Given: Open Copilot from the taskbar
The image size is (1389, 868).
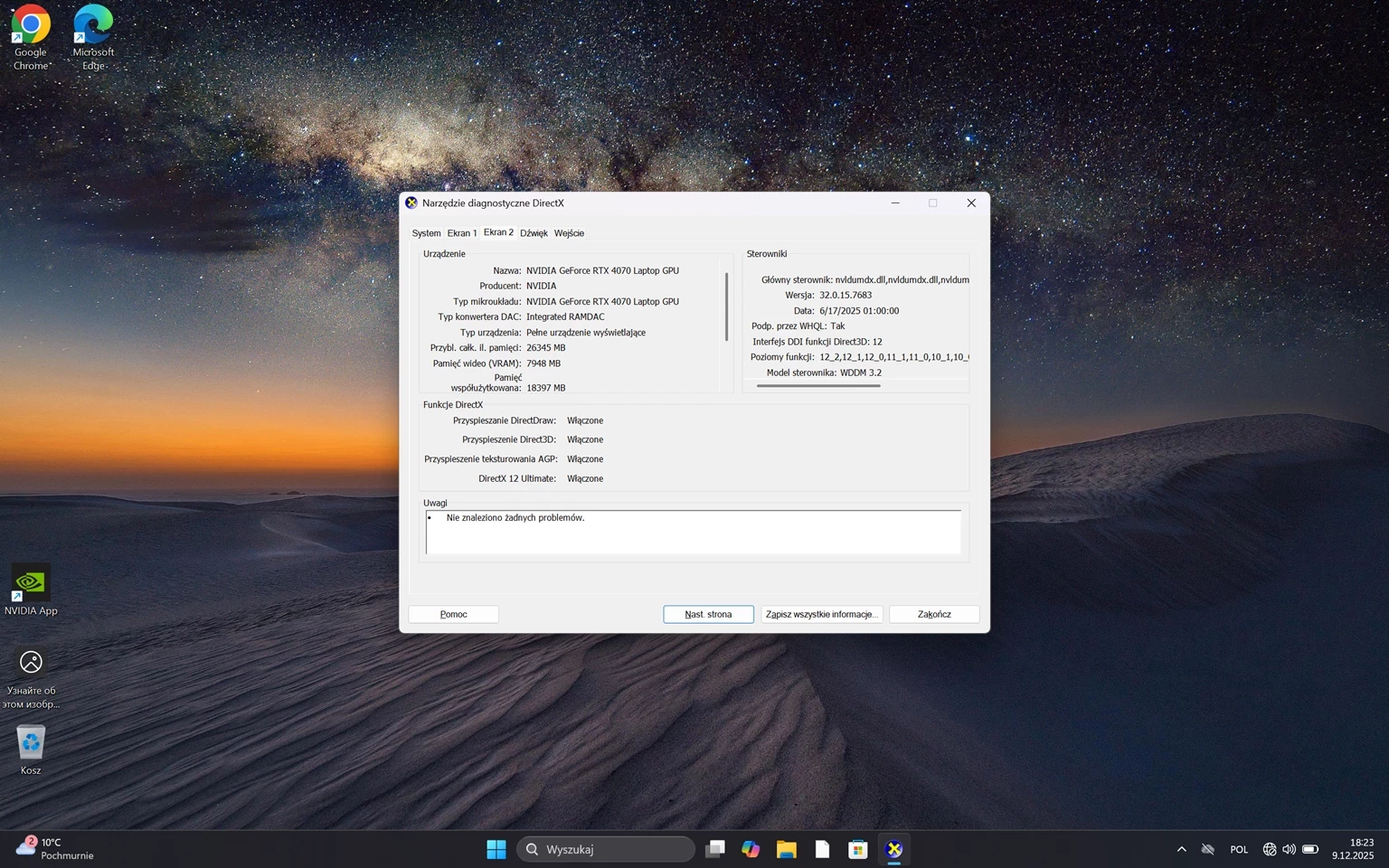Looking at the screenshot, I should [751, 849].
